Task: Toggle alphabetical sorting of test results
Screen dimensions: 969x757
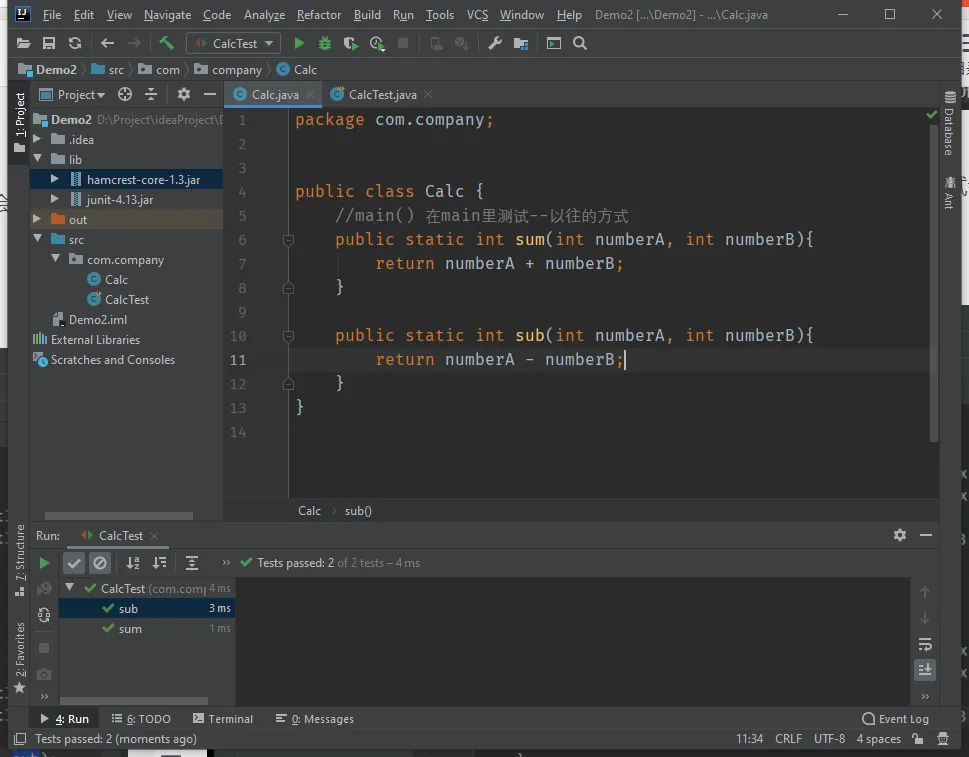Action: pyautogui.click(x=133, y=563)
